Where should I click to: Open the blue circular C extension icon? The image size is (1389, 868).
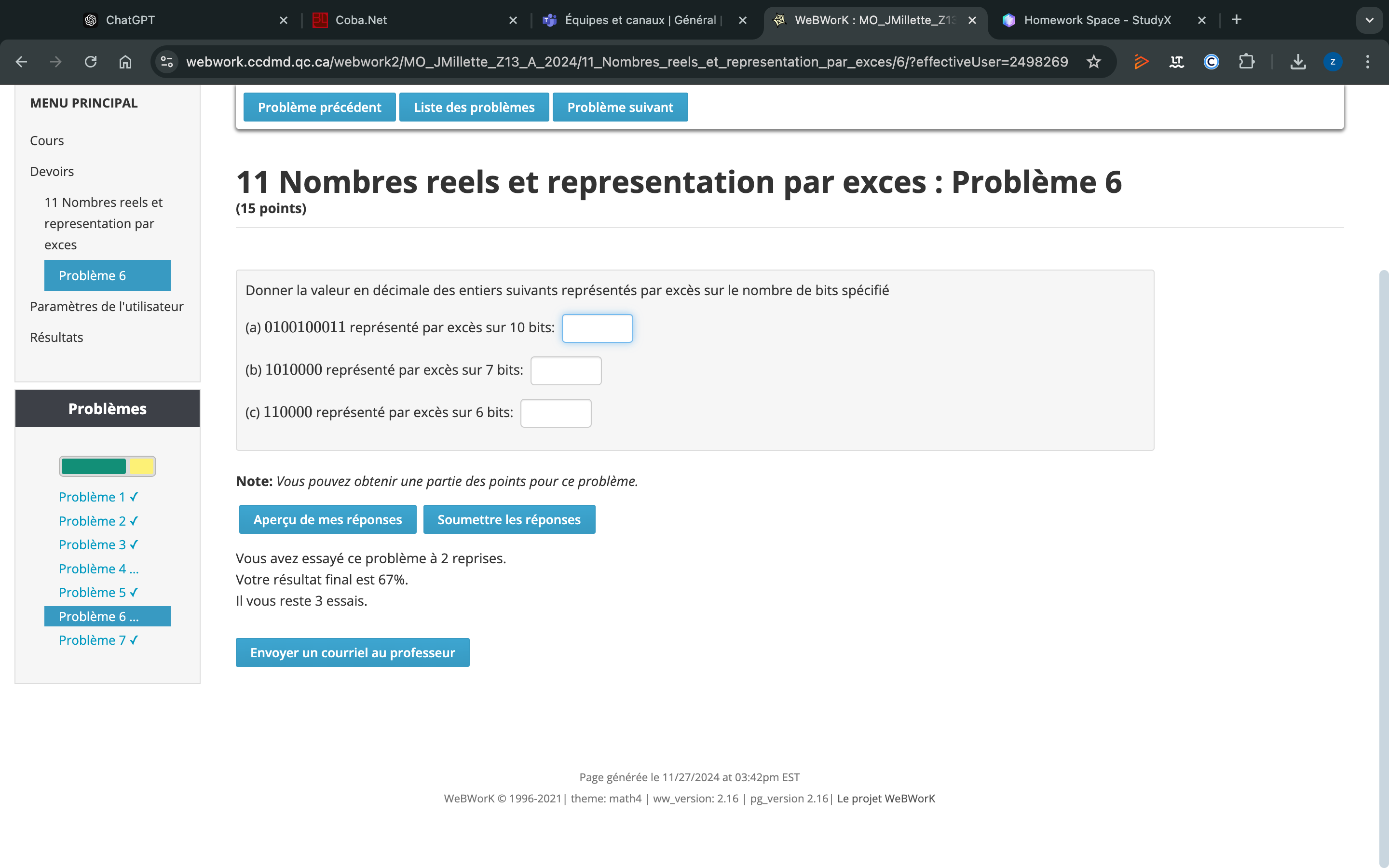[x=1211, y=61]
